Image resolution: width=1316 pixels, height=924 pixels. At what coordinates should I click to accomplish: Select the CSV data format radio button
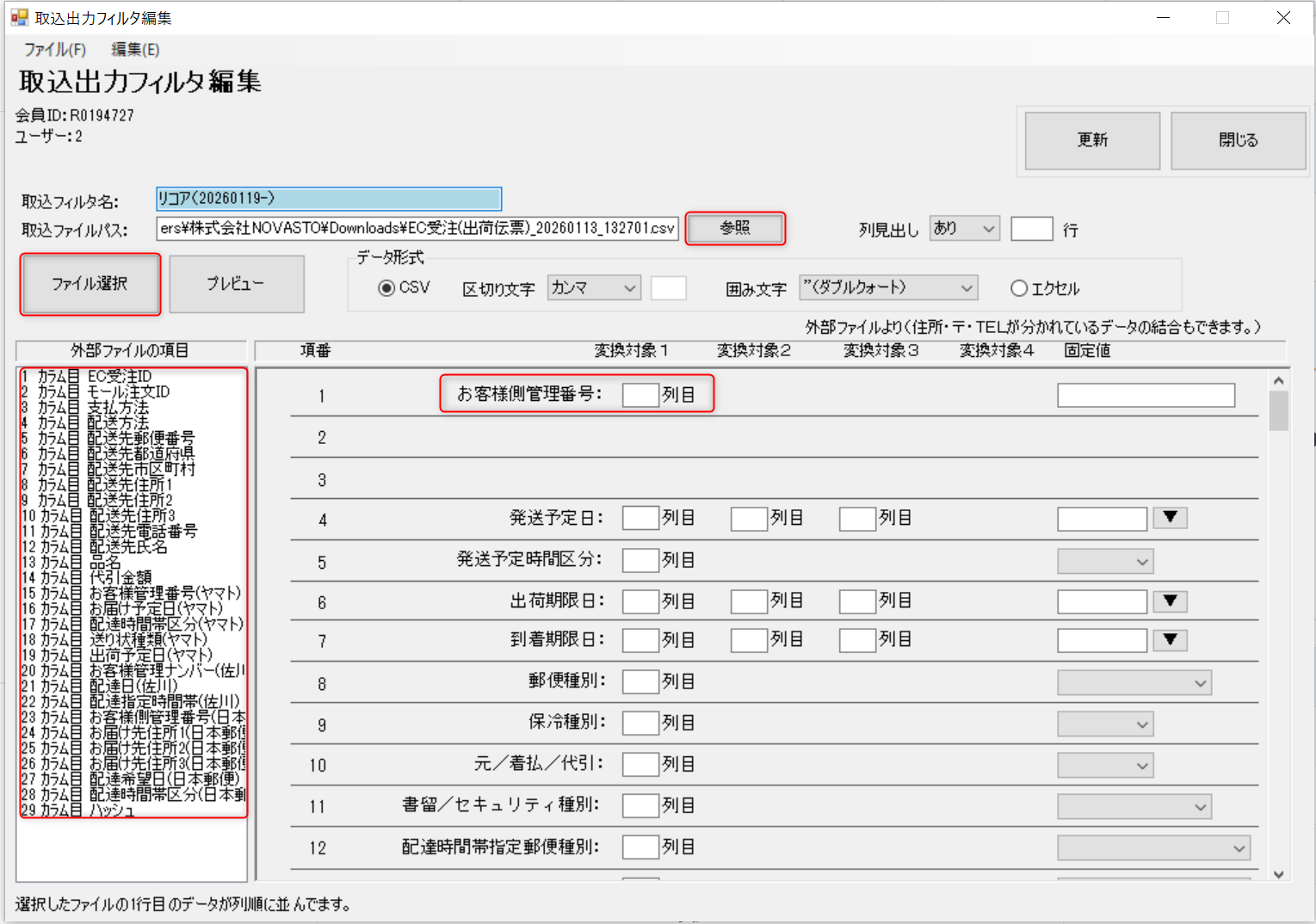(387, 288)
